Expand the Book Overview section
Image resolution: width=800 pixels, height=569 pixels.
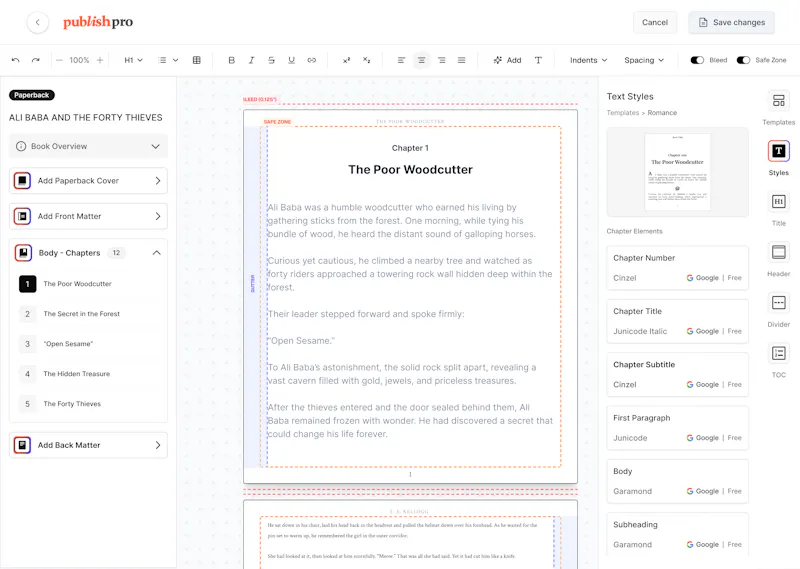click(88, 146)
